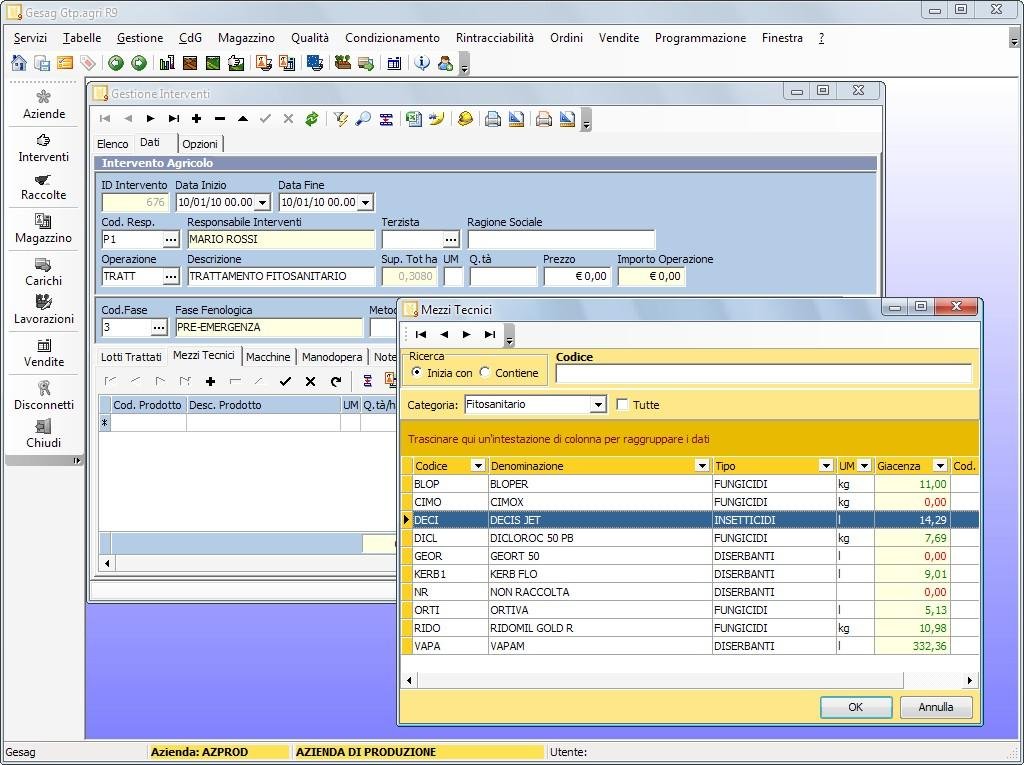Click the OK button in Mezzi Tecnici
Viewport: 1024px width, 765px height.
coord(855,707)
